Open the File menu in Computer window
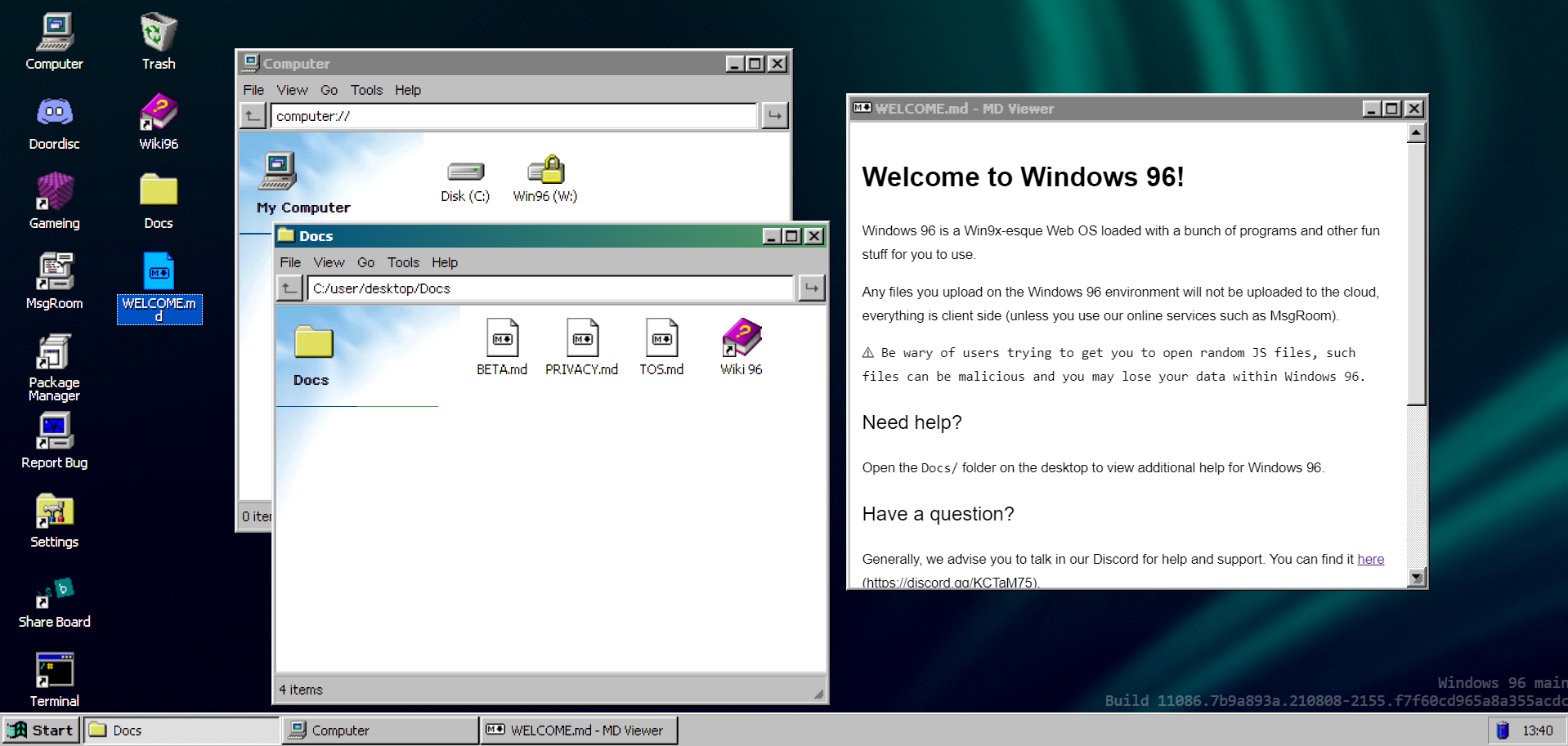This screenshot has width=1568, height=746. (253, 90)
